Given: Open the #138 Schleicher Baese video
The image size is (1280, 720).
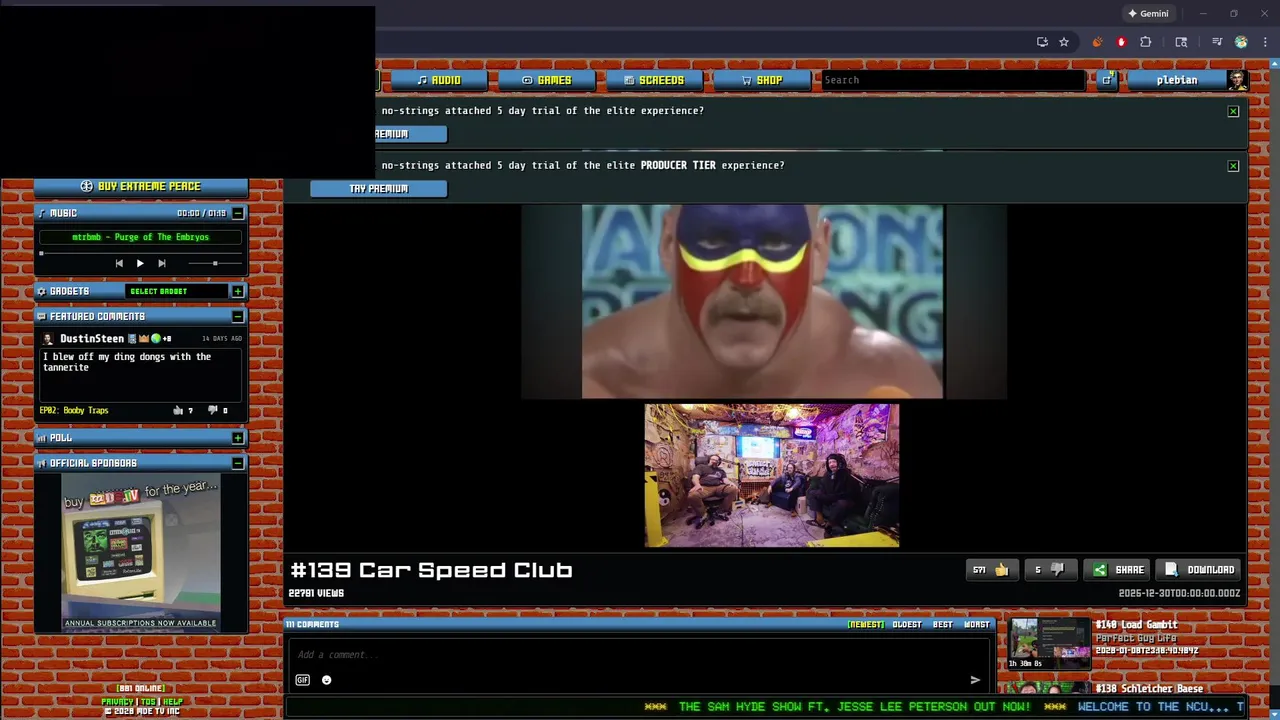Looking at the screenshot, I should tap(1149, 689).
